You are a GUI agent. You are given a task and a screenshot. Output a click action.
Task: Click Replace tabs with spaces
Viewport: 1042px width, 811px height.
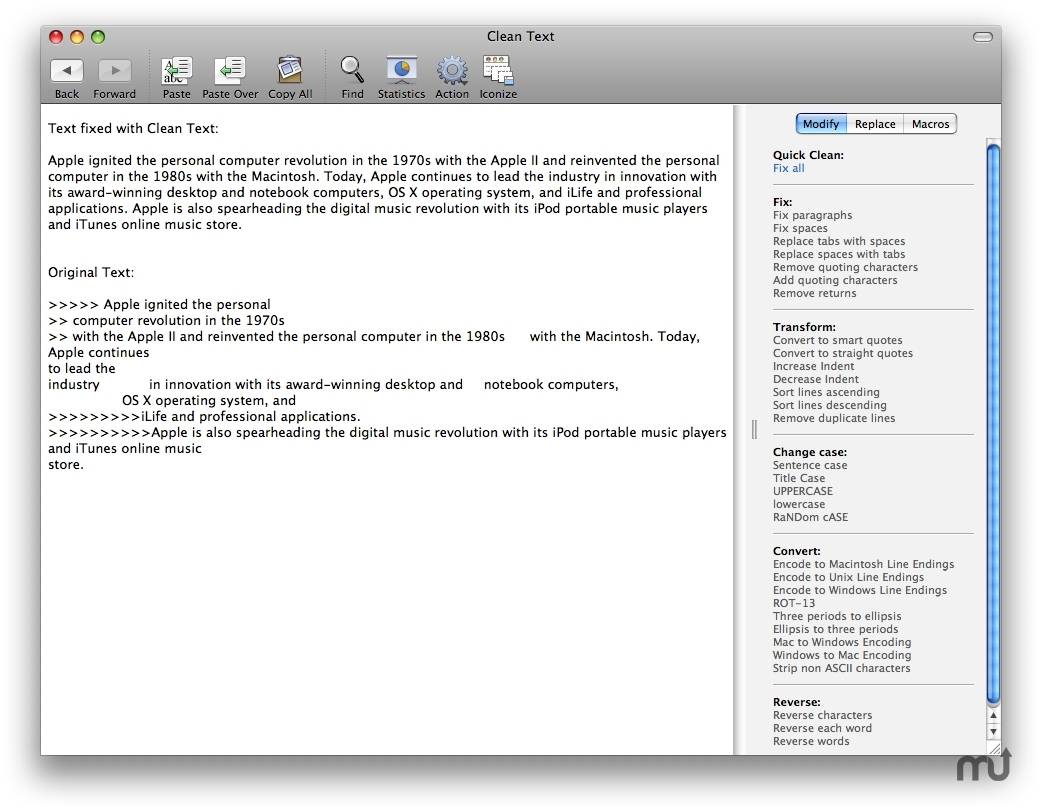[x=839, y=241]
